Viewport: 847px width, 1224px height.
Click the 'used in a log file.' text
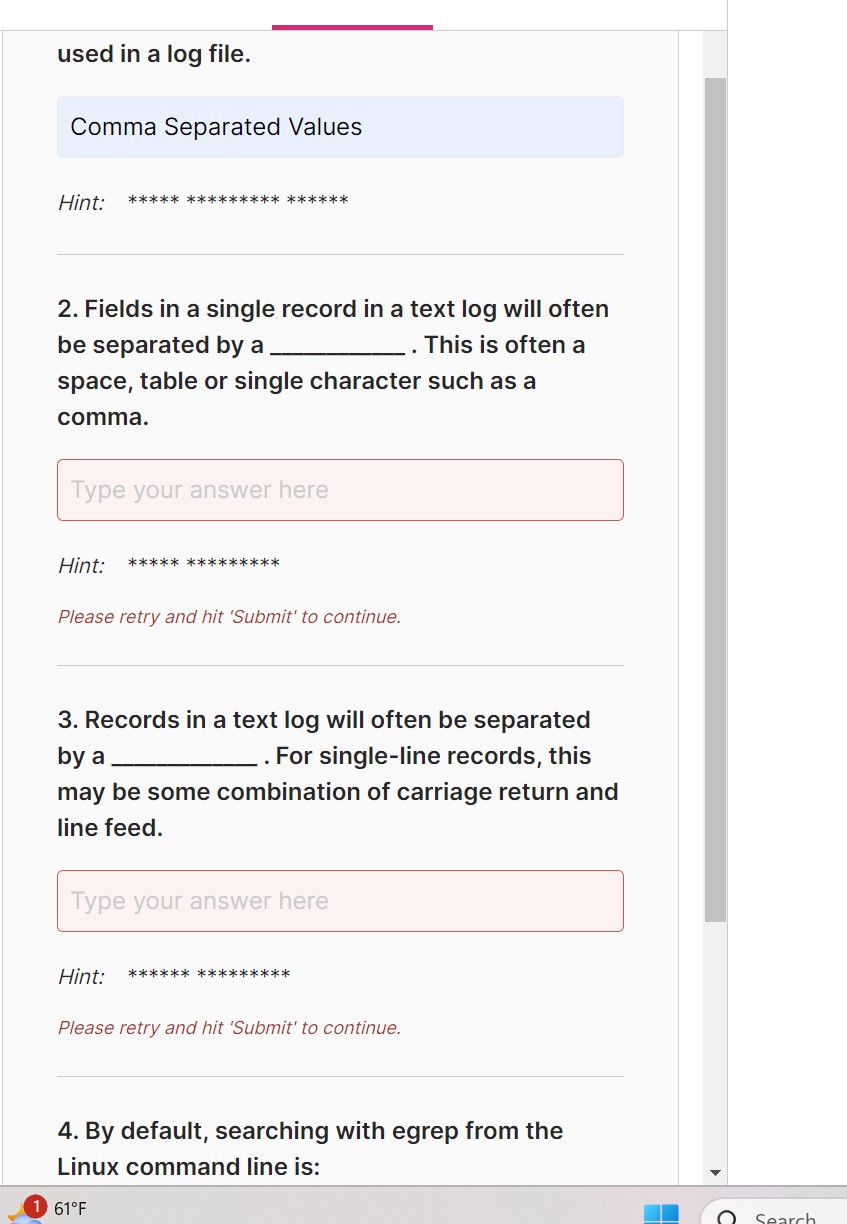pos(154,55)
